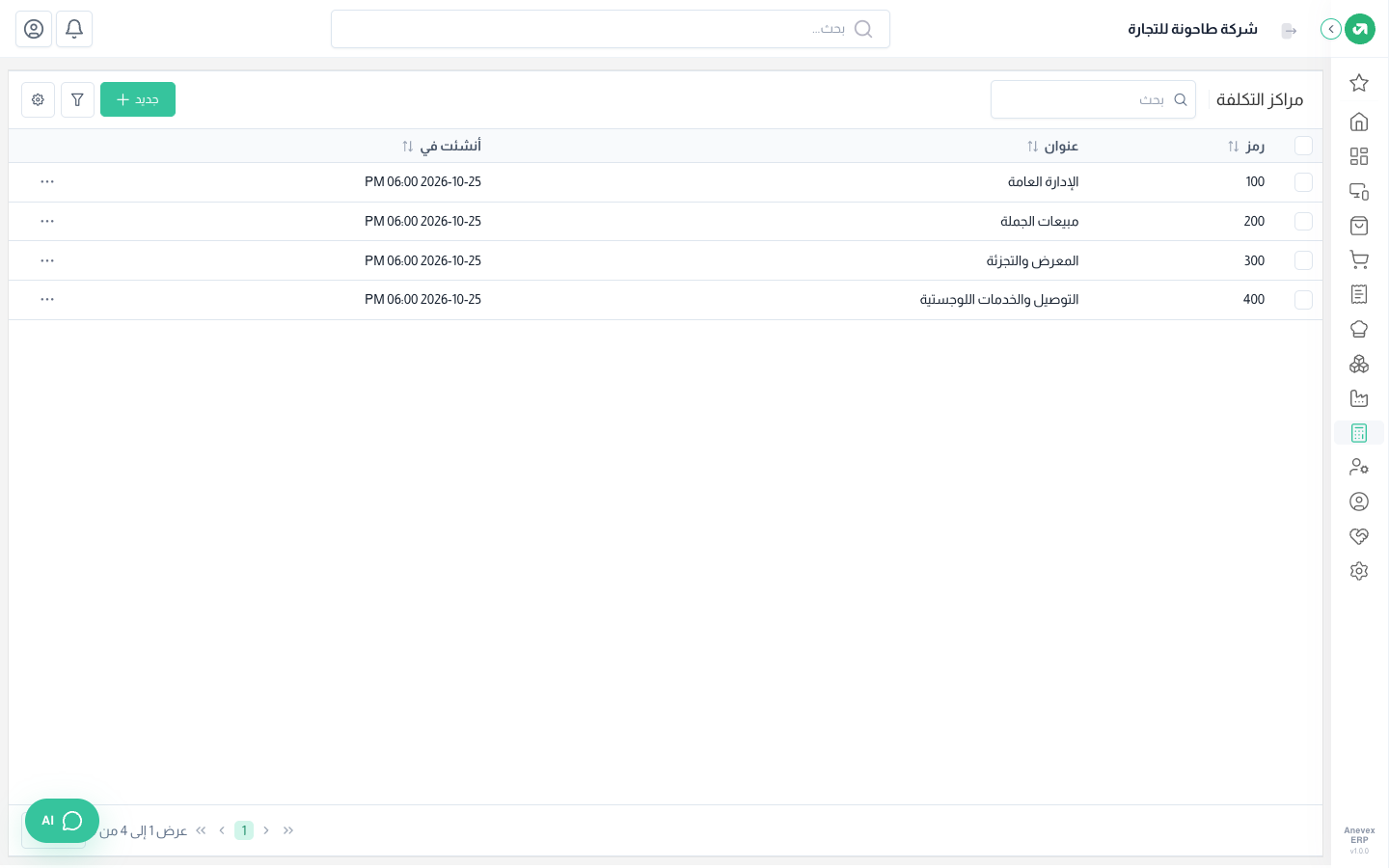Open the stacked boxes inventory icon
The image size is (1389, 868).
(1359, 364)
